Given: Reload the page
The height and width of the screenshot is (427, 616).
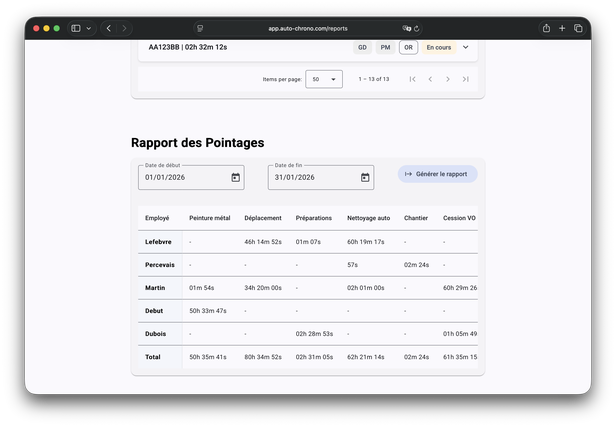Looking at the screenshot, I should coord(416,28).
